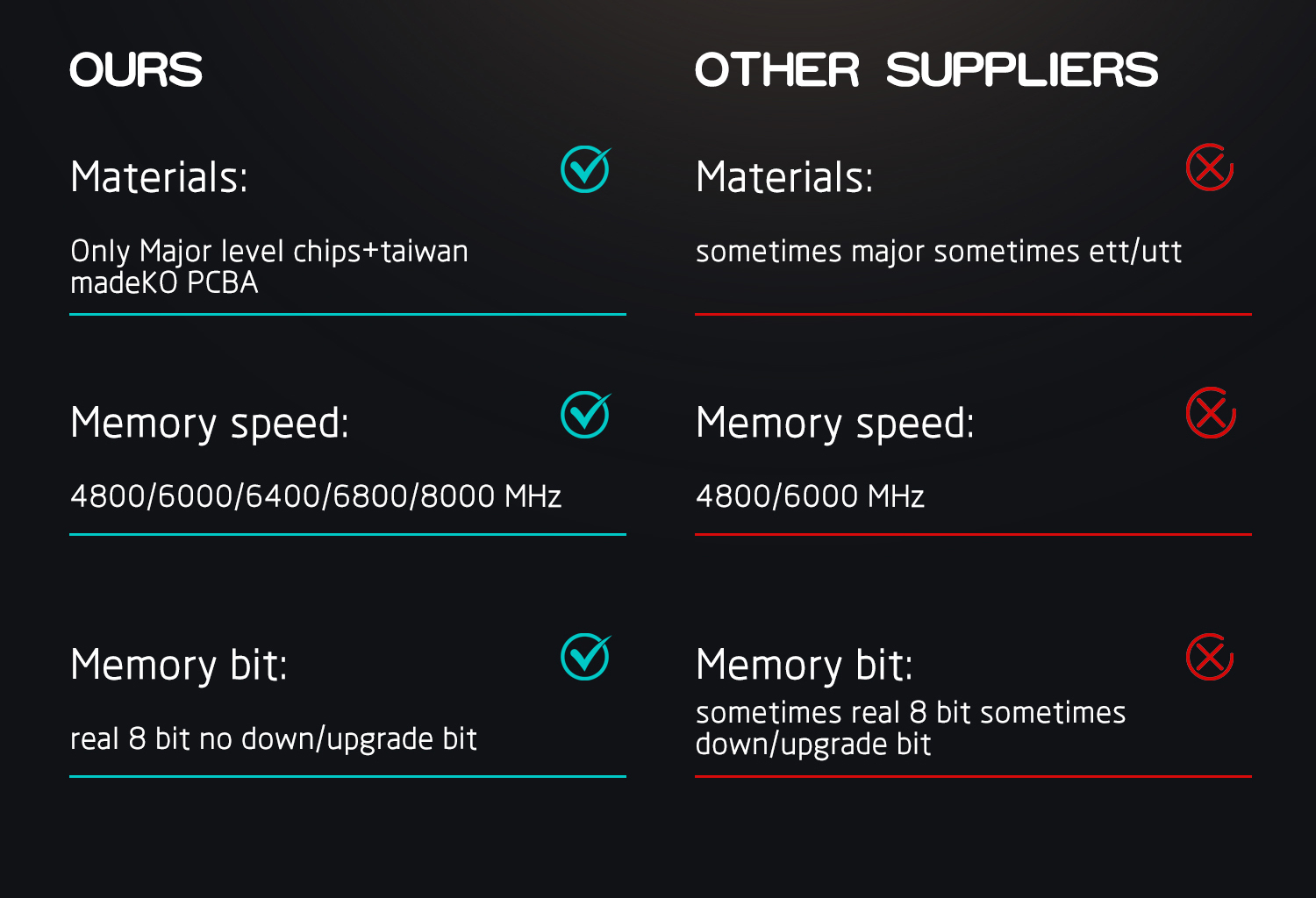Click the teal checkmark next to OURS Memory speed
Image resolution: width=1316 pixels, height=898 pixels.
(x=585, y=415)
